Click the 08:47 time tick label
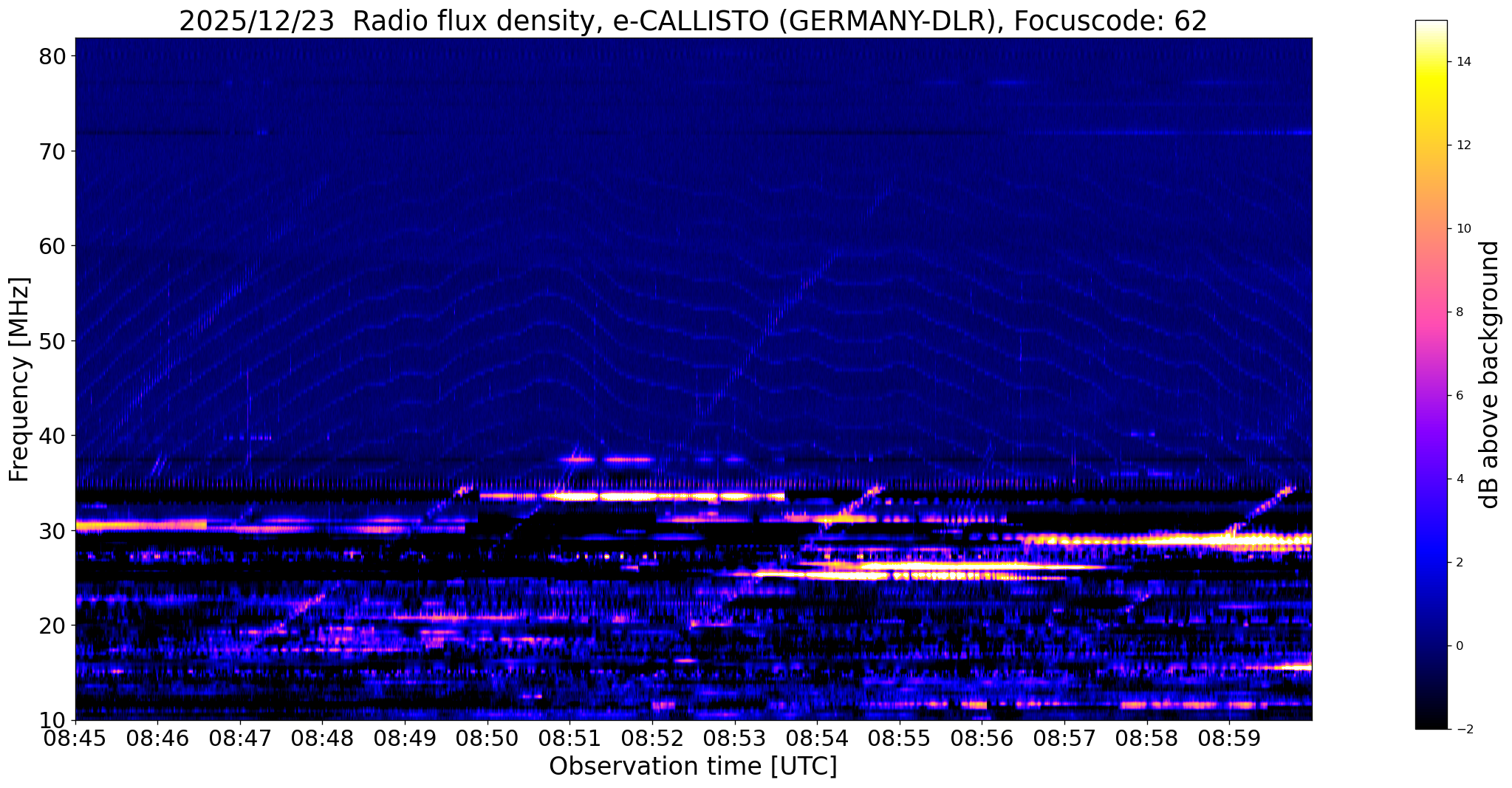Screen dimensions: 1512x788 coord(240,738)
